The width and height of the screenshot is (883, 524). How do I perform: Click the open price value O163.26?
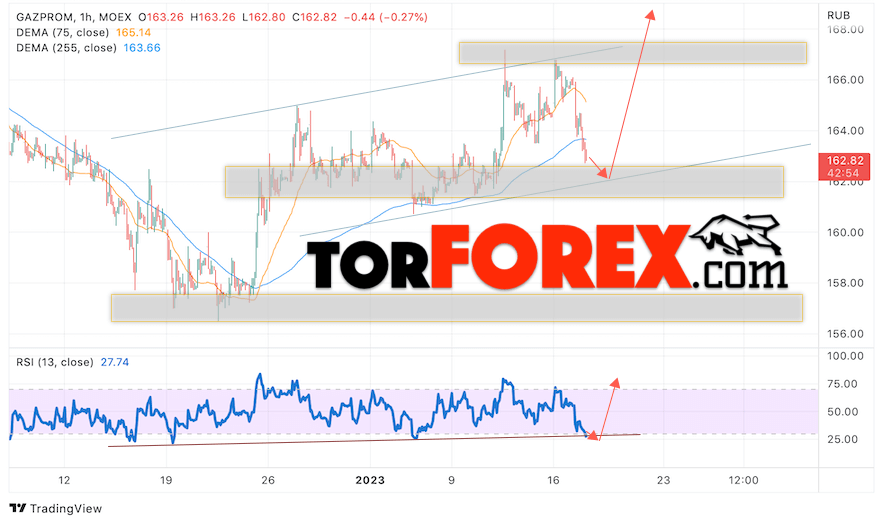(161, 17)
